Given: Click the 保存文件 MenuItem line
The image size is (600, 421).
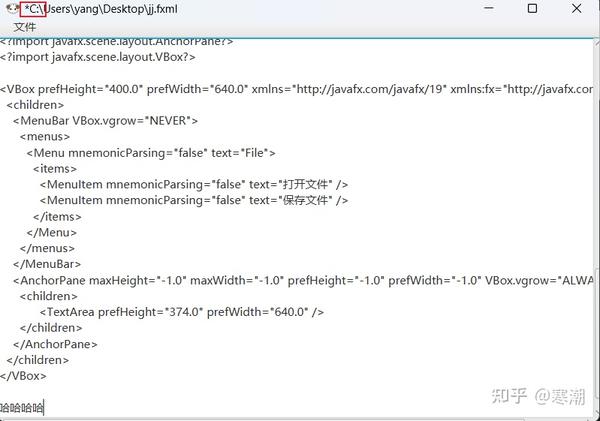Looking at the screenshot, I should [194, 201].
